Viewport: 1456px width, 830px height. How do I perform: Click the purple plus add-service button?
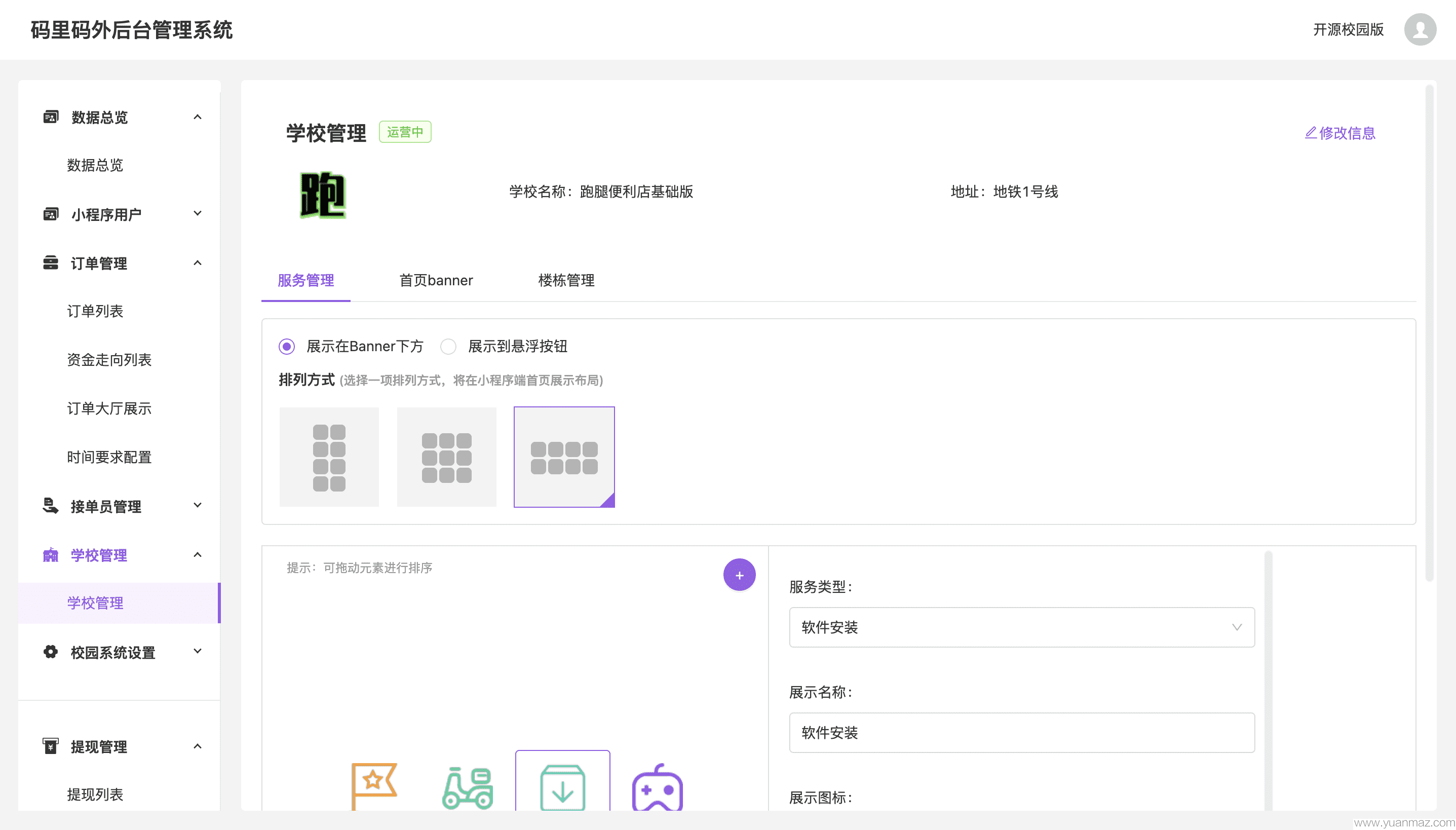point(739,575)
